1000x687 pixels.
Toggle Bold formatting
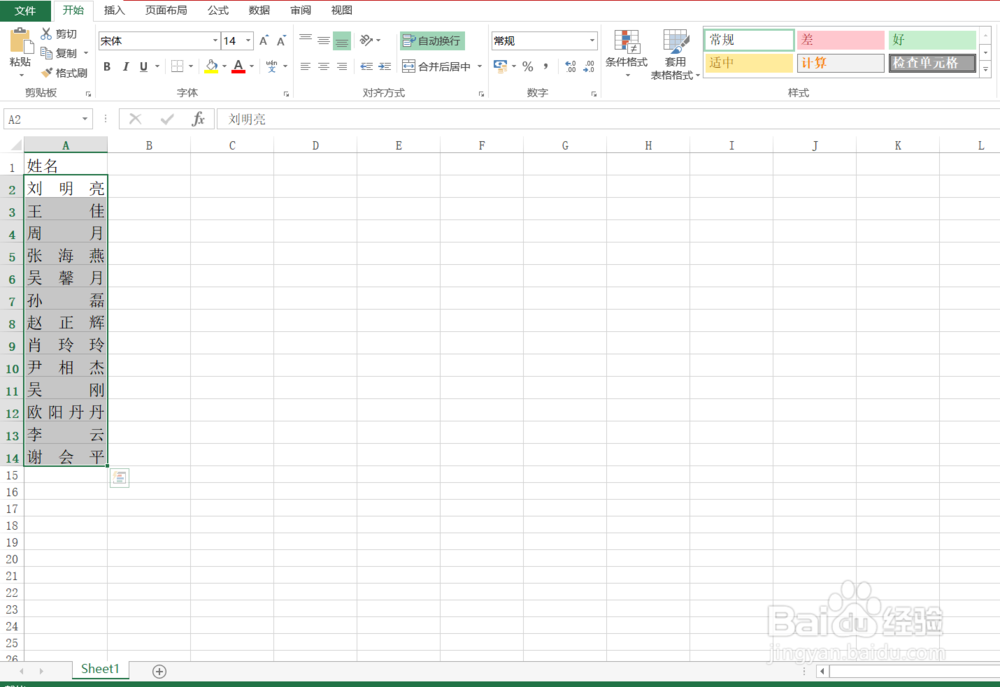[x=107, y=66]
